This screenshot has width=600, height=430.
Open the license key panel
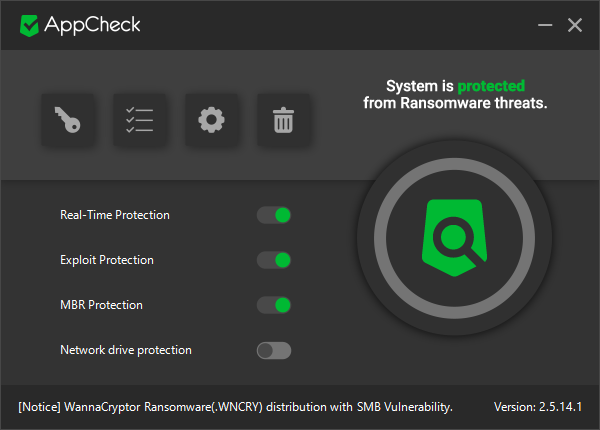point(69,121)
